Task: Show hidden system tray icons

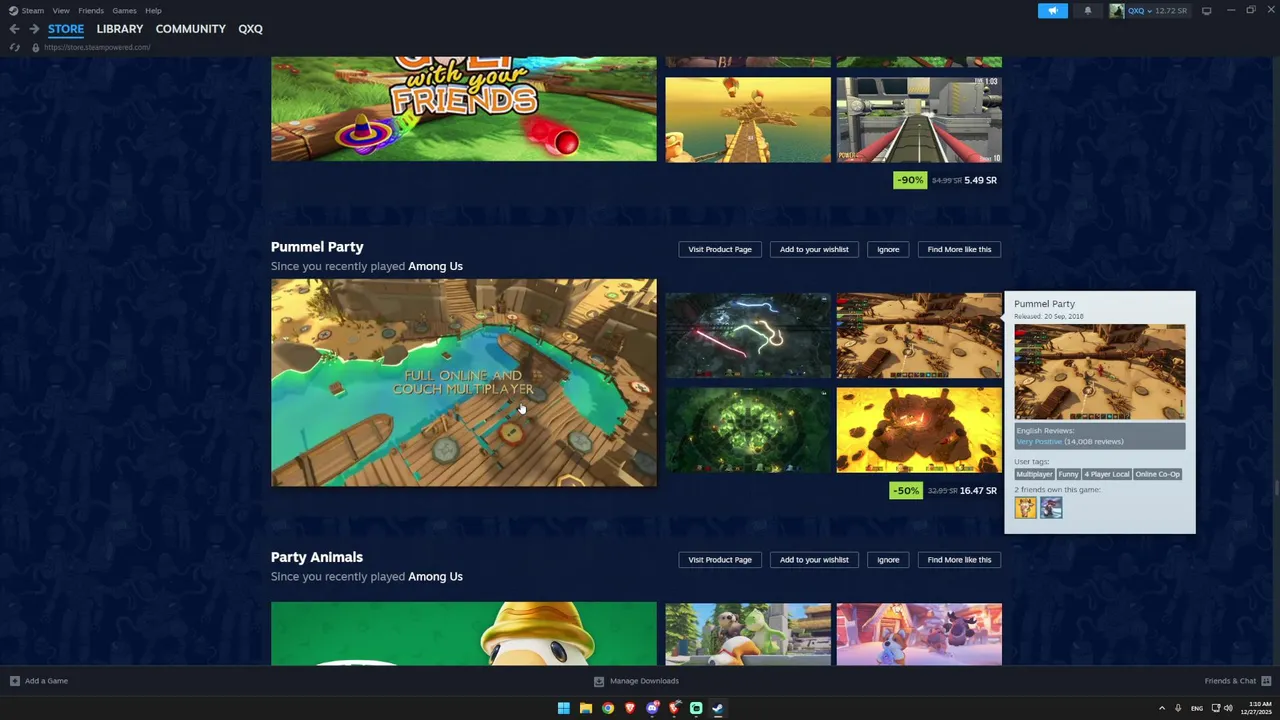Action: click(x=1162, y=708)
